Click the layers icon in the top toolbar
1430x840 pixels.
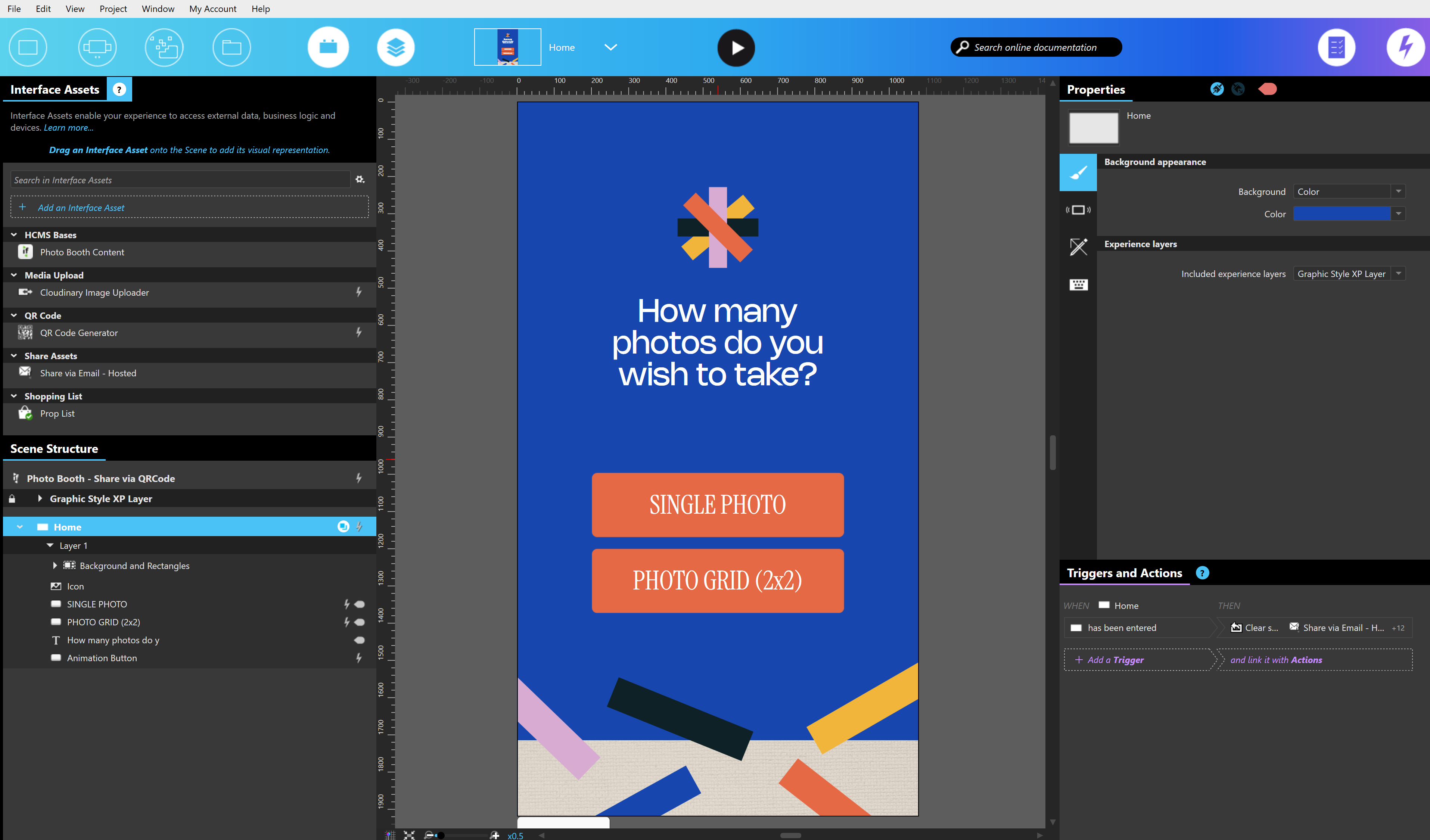pyautogui.click(x=395, y=47)
